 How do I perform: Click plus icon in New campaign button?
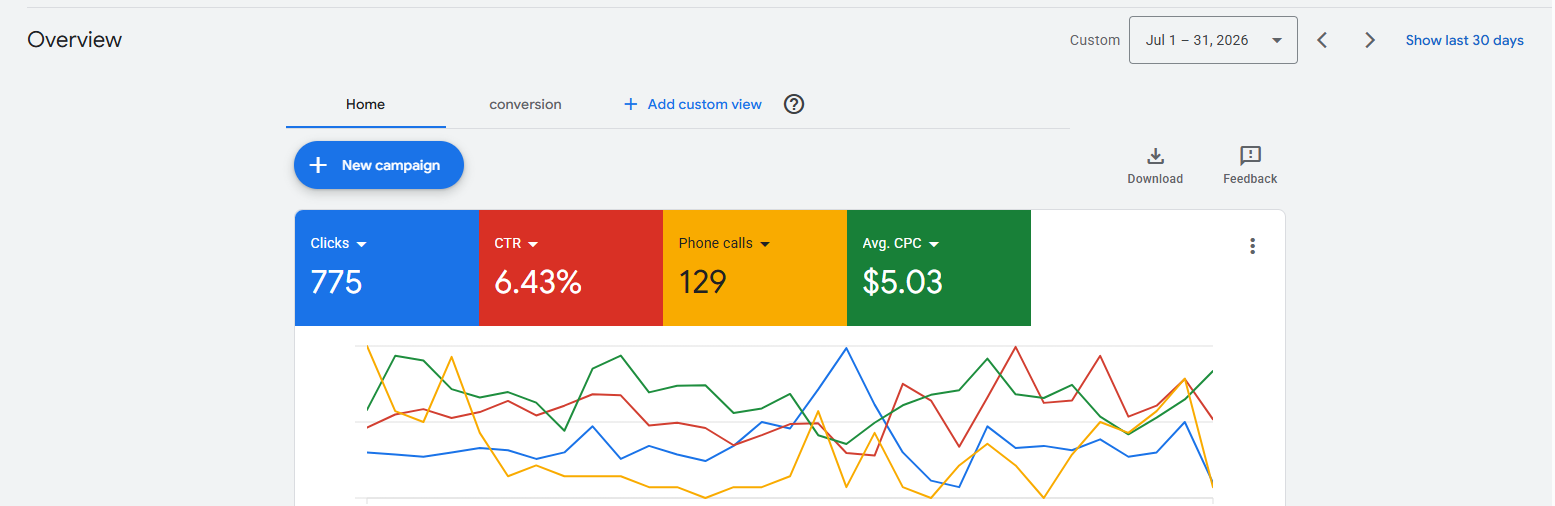318,165
